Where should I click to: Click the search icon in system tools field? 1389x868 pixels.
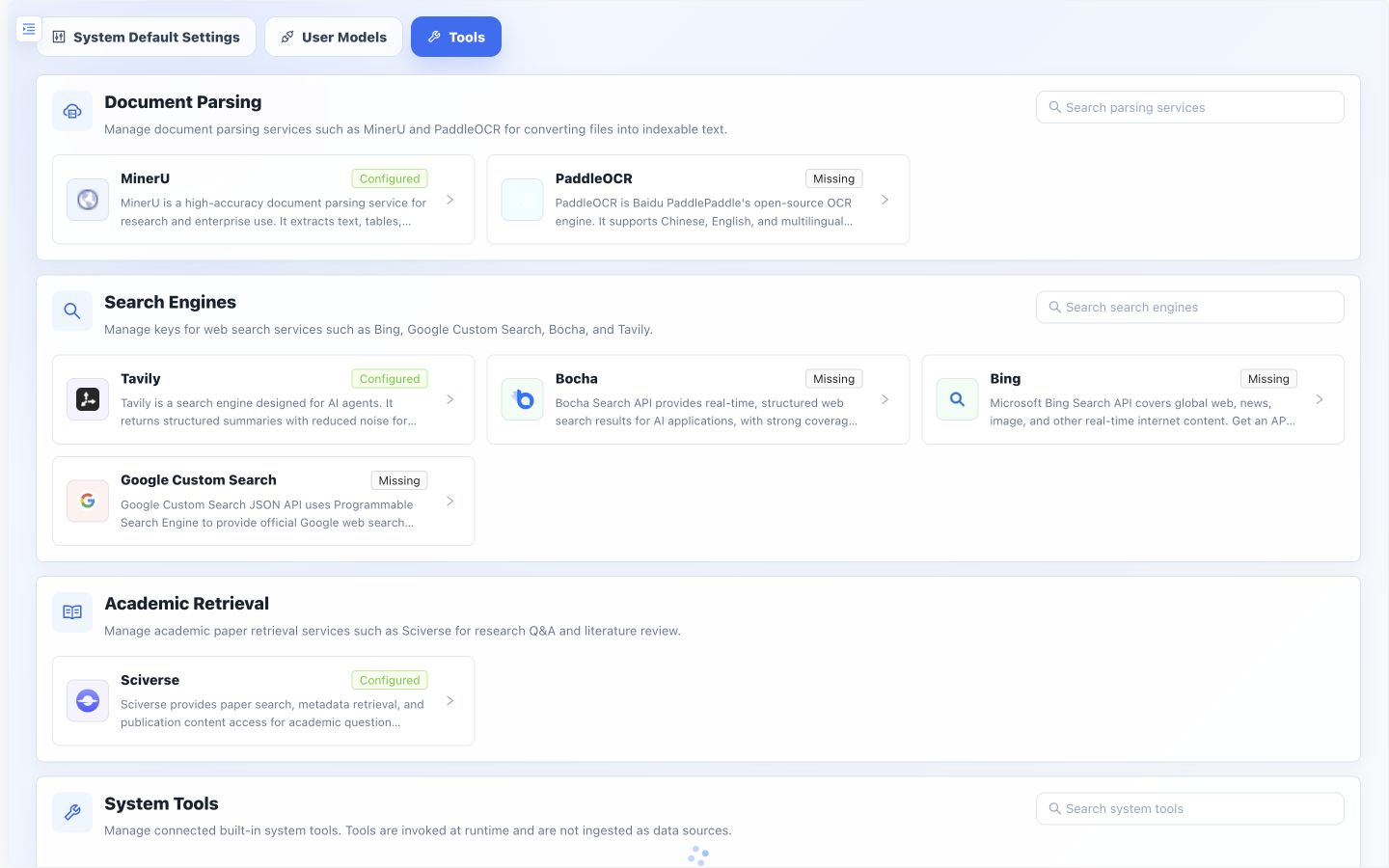(x=1055, y=809)
